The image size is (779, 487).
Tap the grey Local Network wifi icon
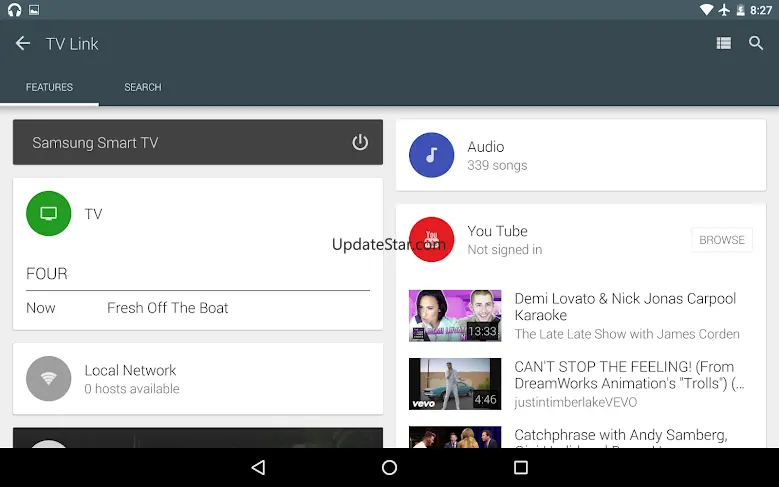pos(48,379)
